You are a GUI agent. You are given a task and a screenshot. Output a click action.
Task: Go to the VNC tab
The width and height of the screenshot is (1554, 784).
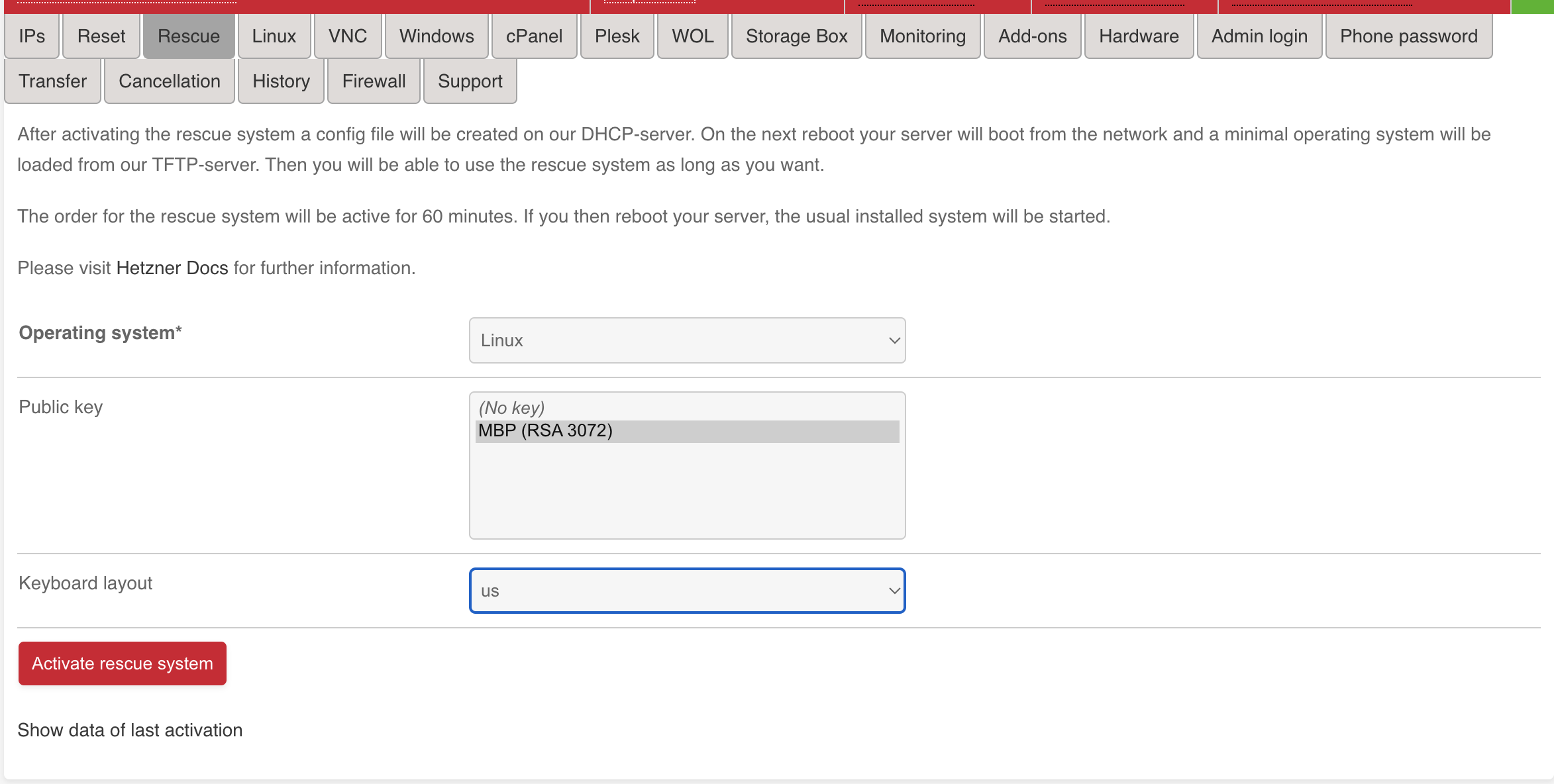coord(347,36)
